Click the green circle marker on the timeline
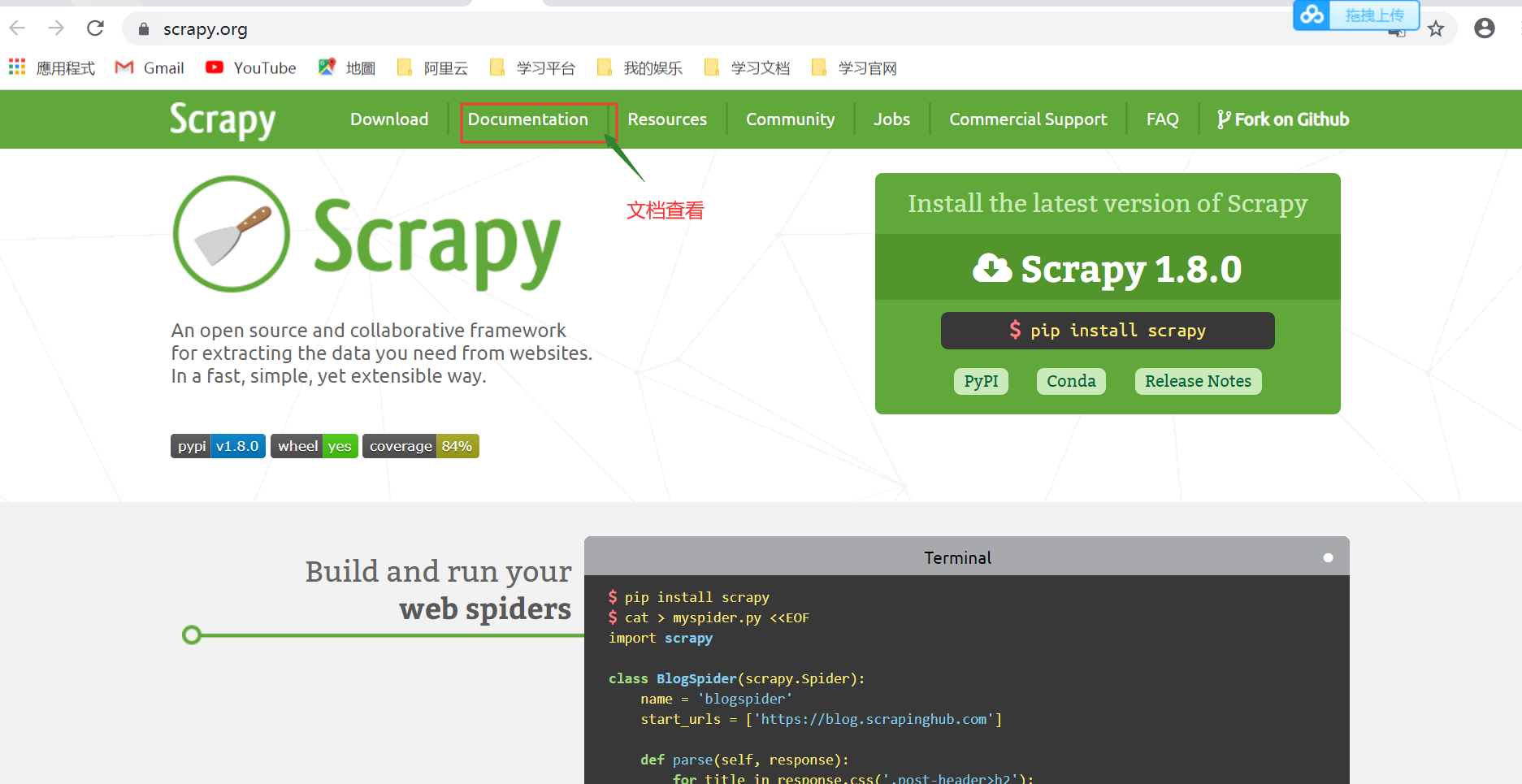The image size is (1522, 784). click(x=192, y=635)
